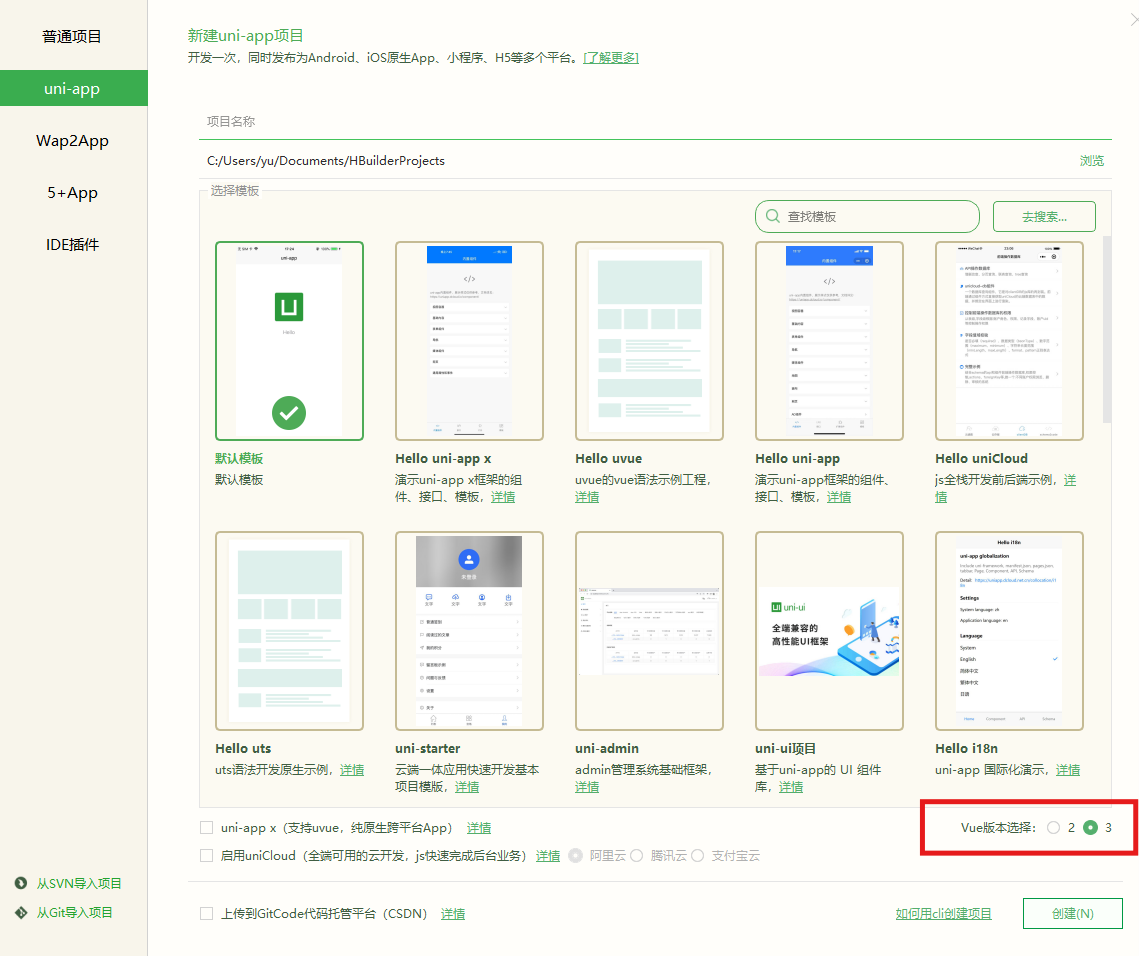The image size is (1139, 956).
Task: Open 详情 link beside uni-app x option
Action: (x=479, y=828)
